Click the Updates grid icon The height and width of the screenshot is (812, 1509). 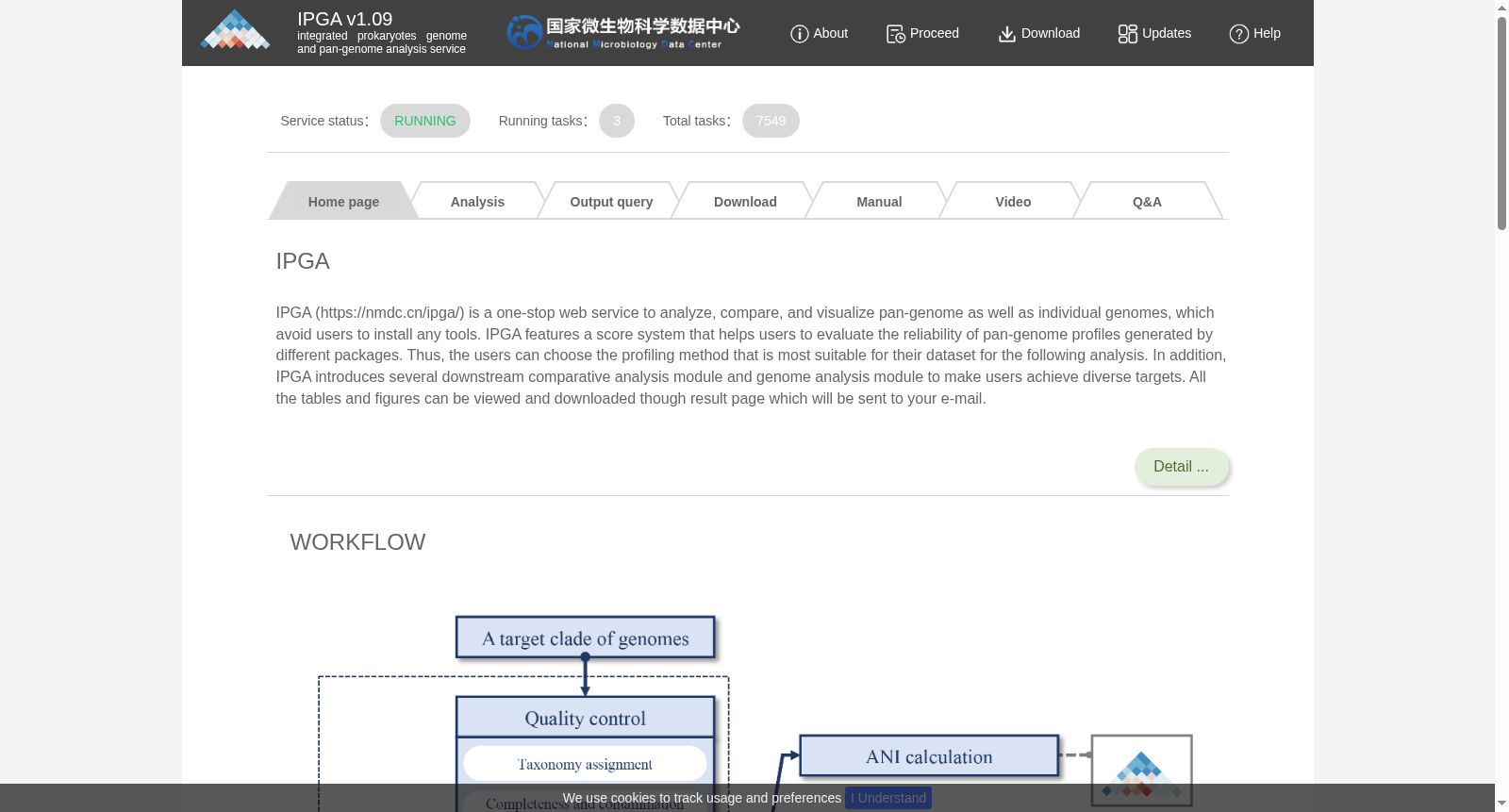(x=1128, y=34)
